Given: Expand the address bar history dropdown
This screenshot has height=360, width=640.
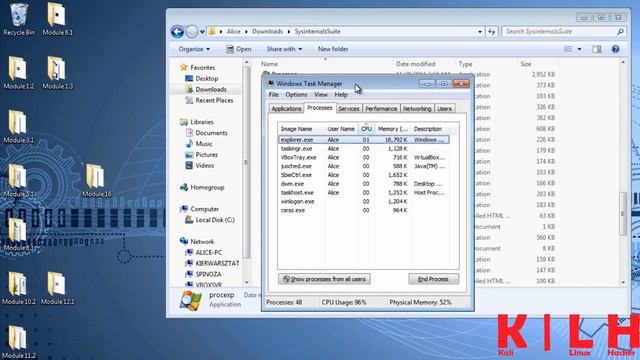Looking at the screenshot, I should point(480,31).
